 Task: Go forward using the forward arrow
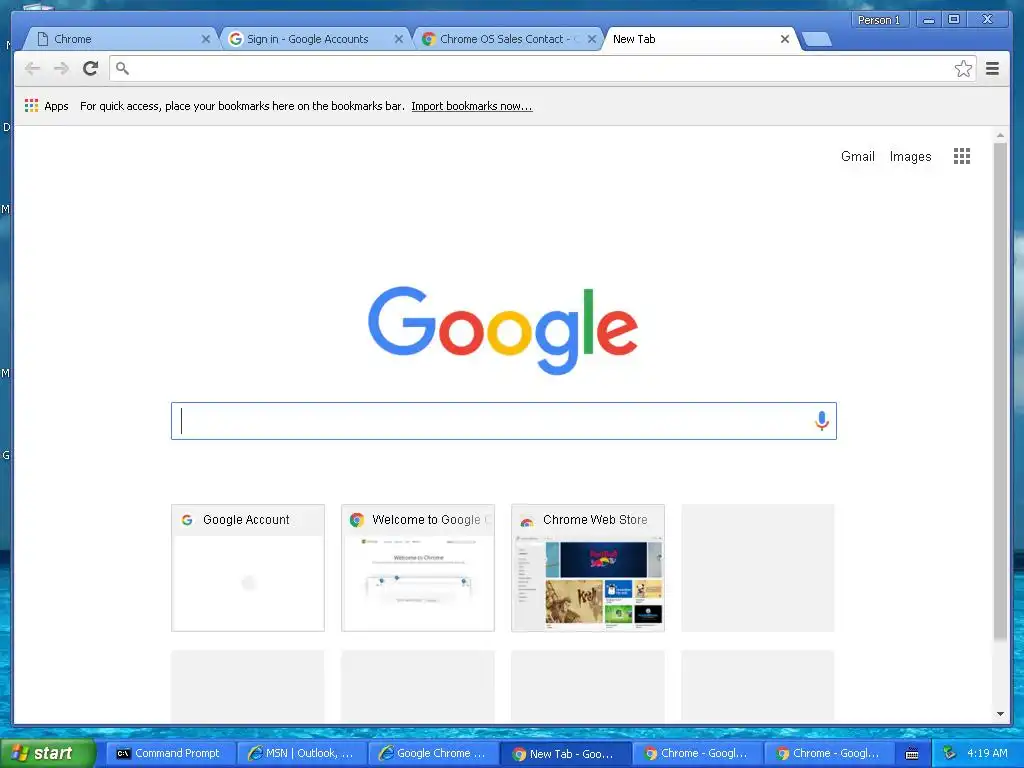61,69
